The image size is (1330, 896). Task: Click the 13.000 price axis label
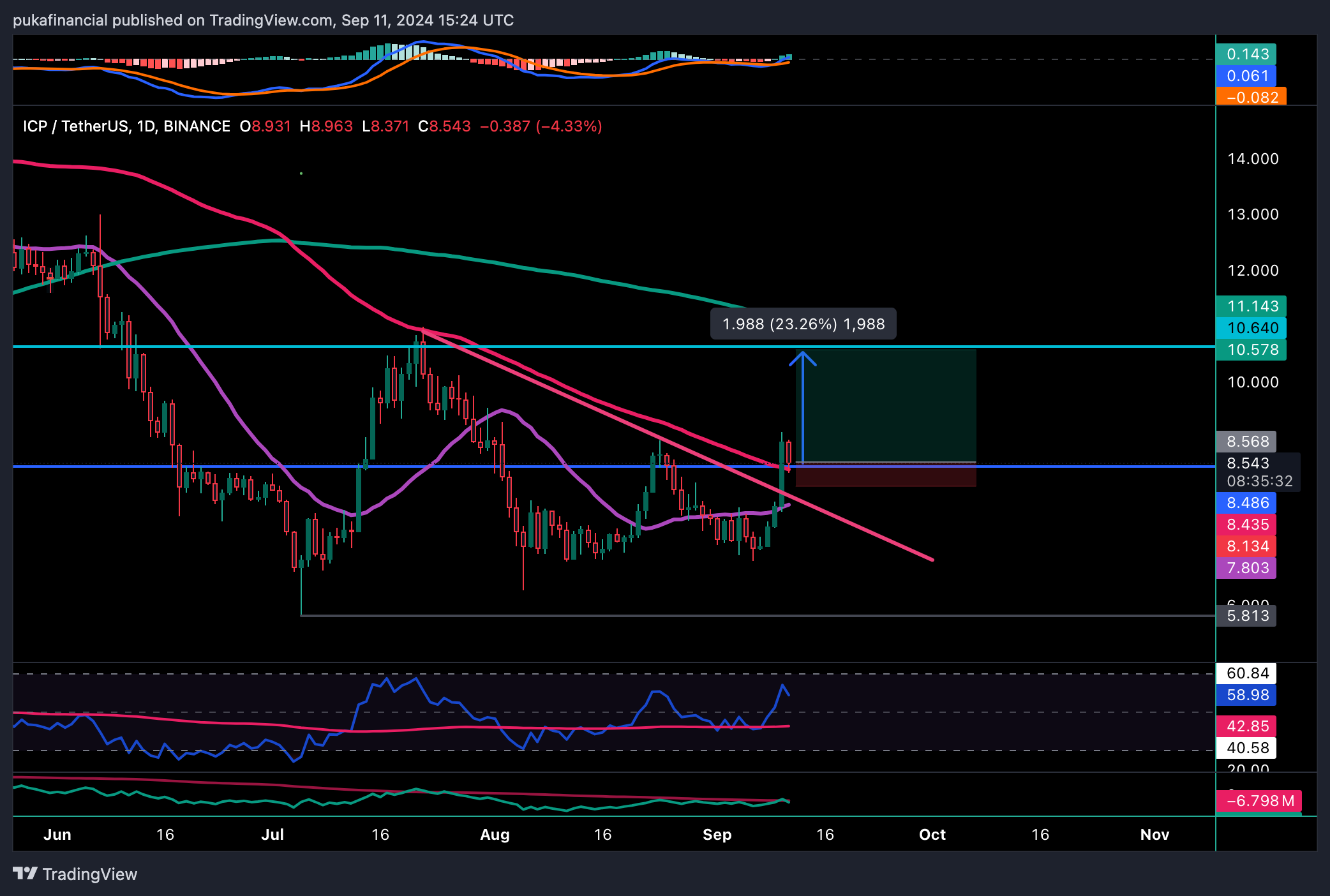pyautogui.click(x=1253, y=214)
